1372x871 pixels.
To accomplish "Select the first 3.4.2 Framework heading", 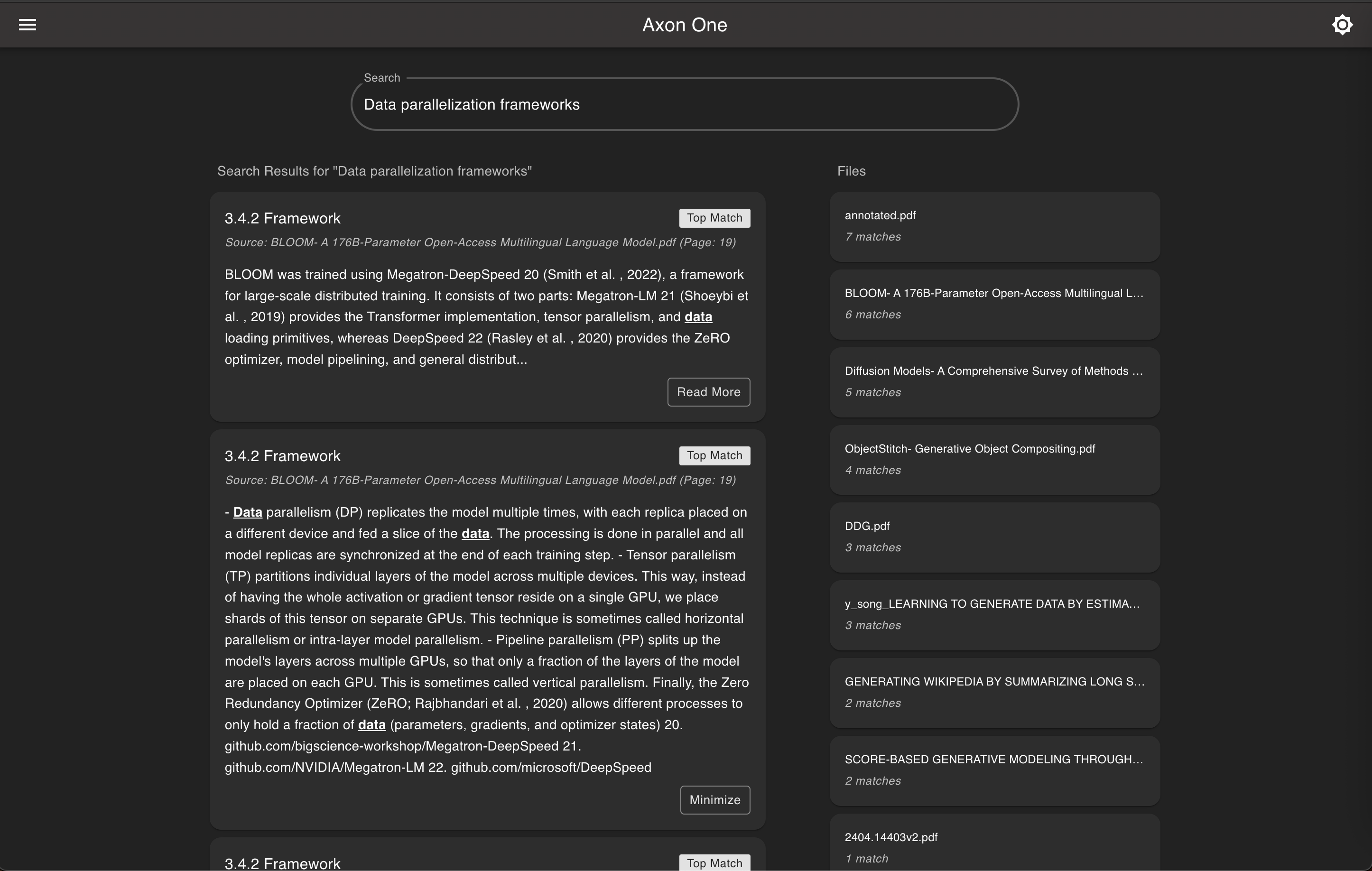I will click(283, 218).
